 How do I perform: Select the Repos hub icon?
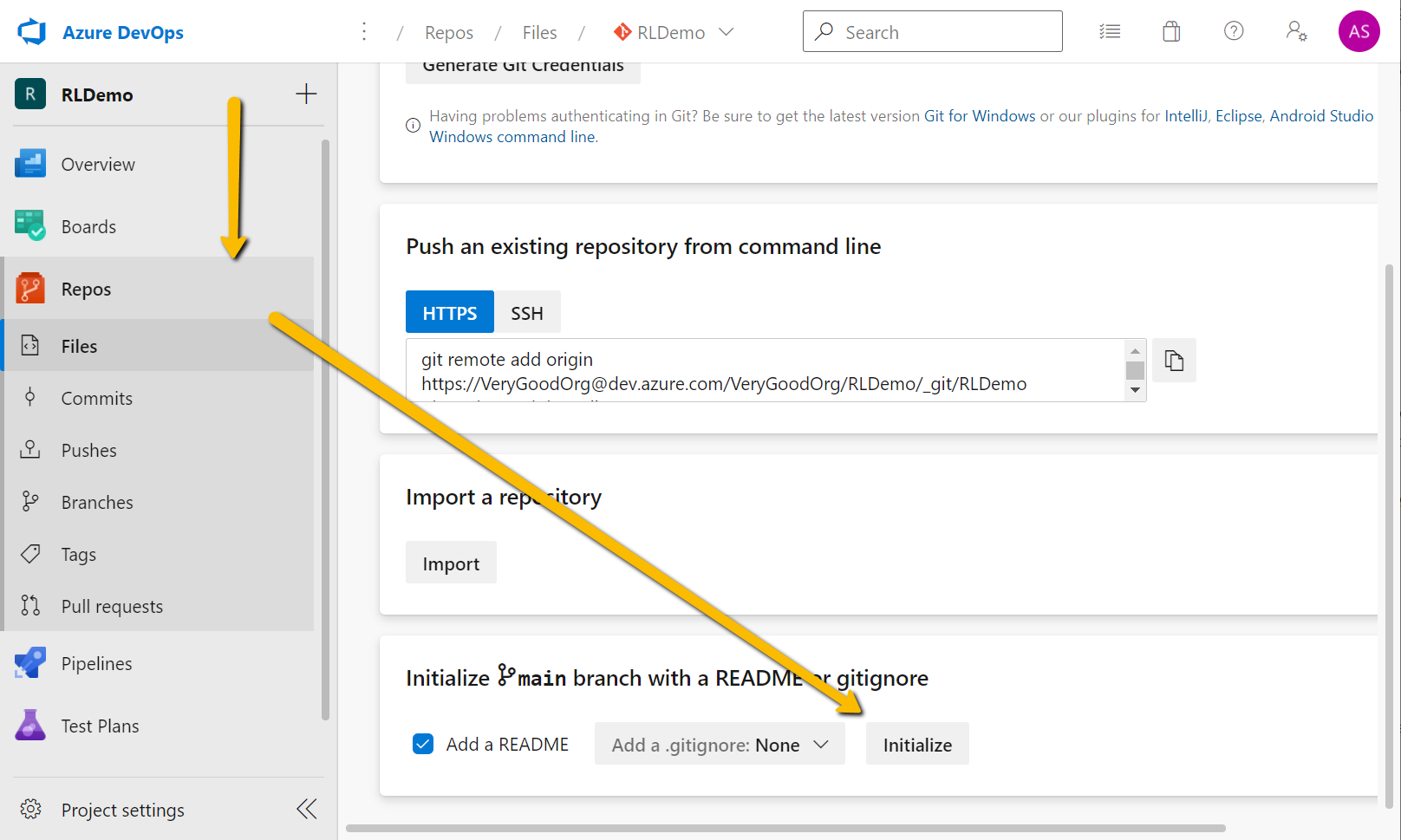(x=30, y=289)
